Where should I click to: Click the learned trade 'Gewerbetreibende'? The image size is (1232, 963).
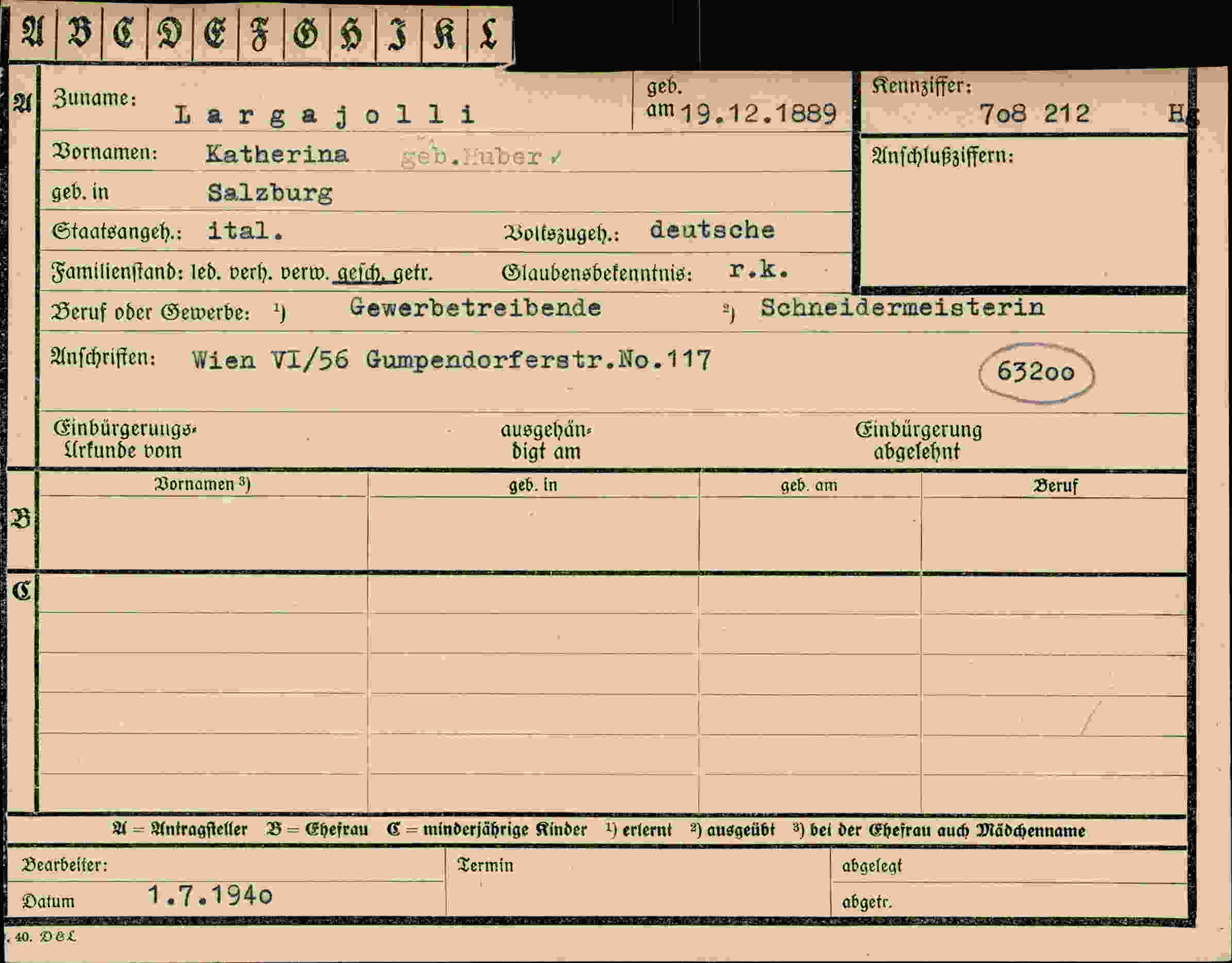[475, 307]
